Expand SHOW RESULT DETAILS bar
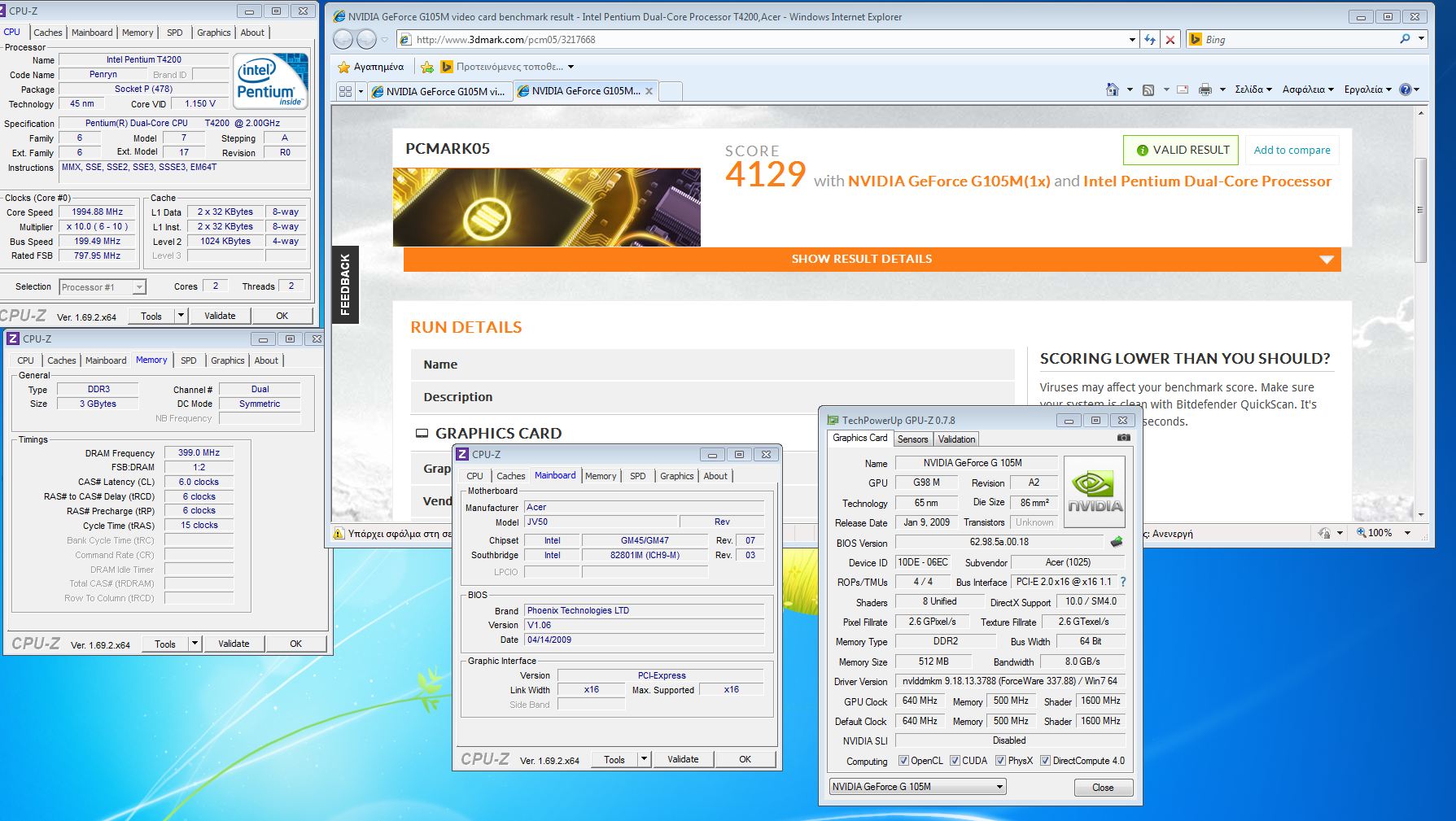The height and width of the screenshot is (821, 1456). 872,259
